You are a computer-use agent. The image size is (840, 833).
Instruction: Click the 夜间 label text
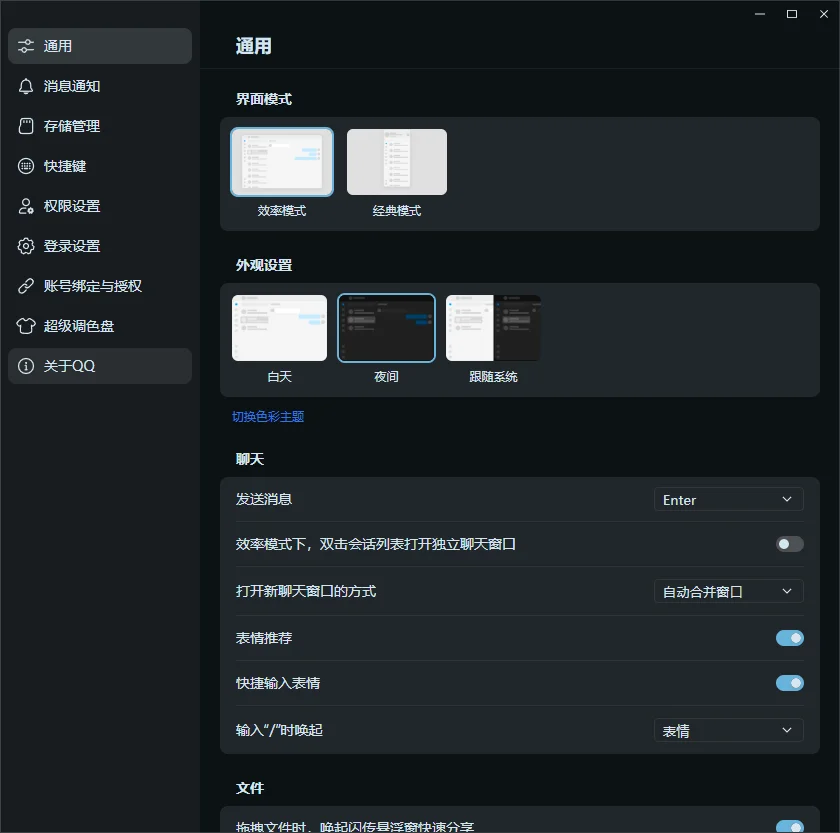coord(386,377)
